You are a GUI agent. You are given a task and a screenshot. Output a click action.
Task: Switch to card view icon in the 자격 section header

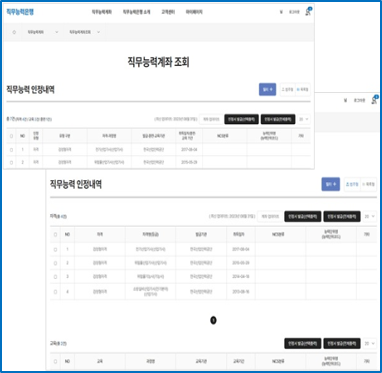click(x=352, y=184)
